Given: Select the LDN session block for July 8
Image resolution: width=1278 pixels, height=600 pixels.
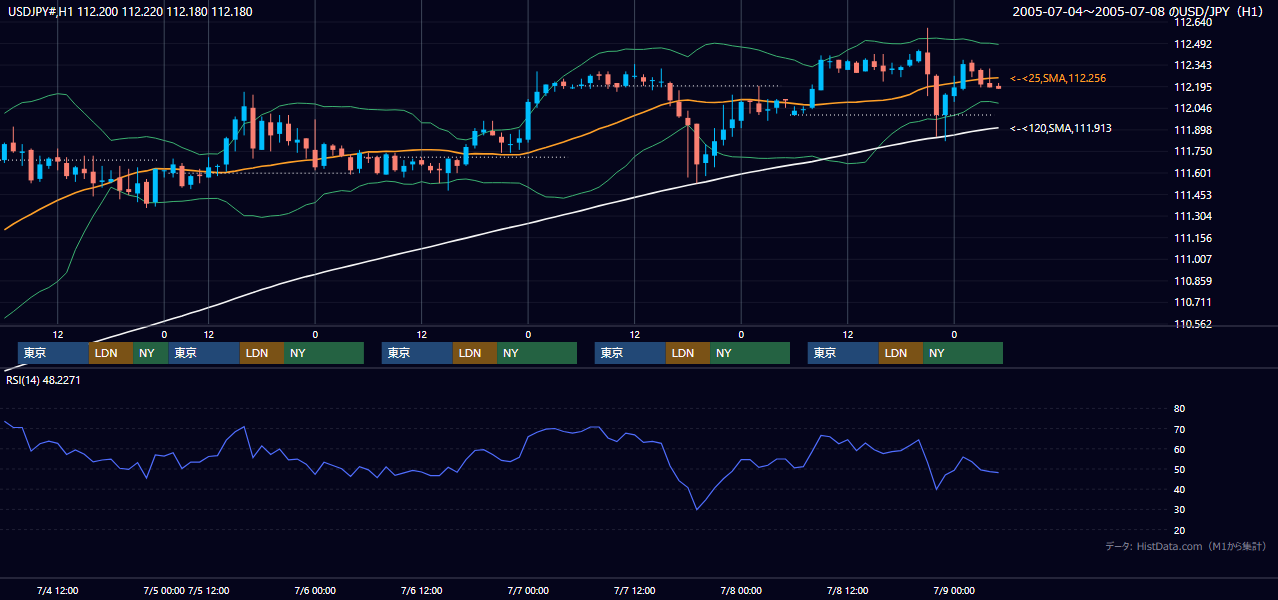Looking at the screenshot, I should 901,353.
